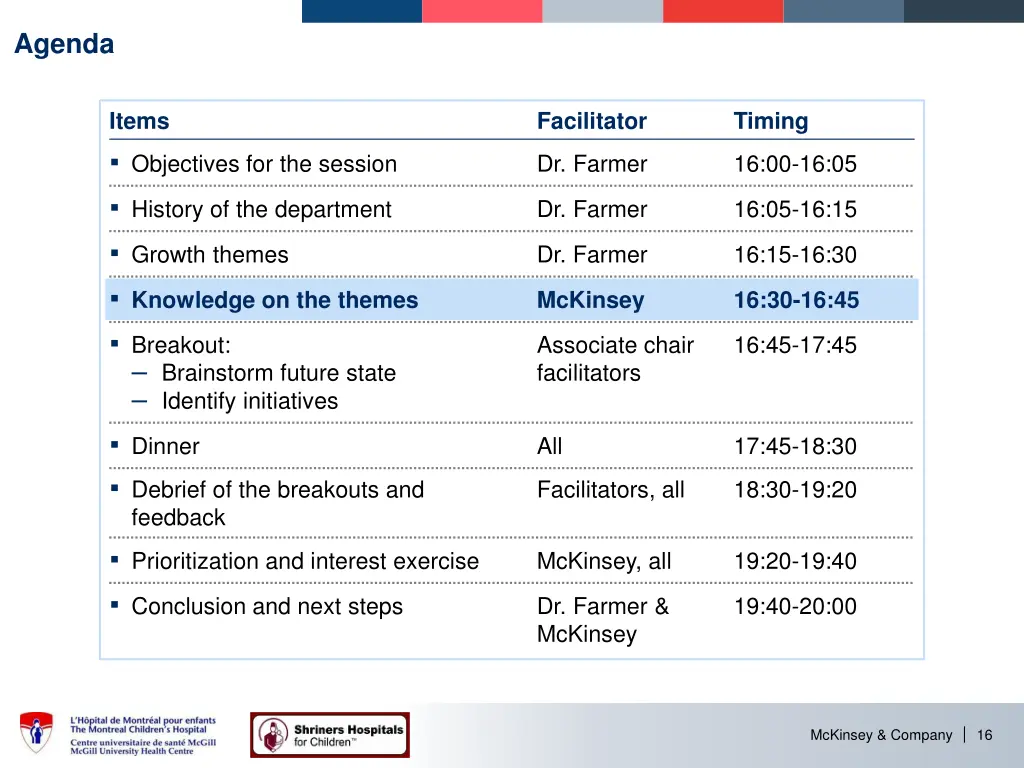Select the bright red color block at top
The height and width of the screenshot is (768, 1024).
(723, 11)
